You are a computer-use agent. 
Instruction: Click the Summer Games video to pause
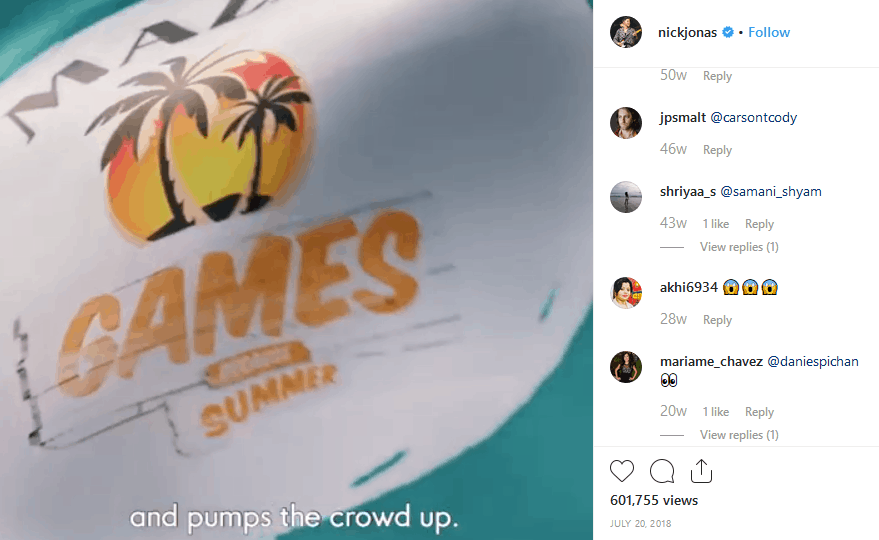[x=296, y=270]
